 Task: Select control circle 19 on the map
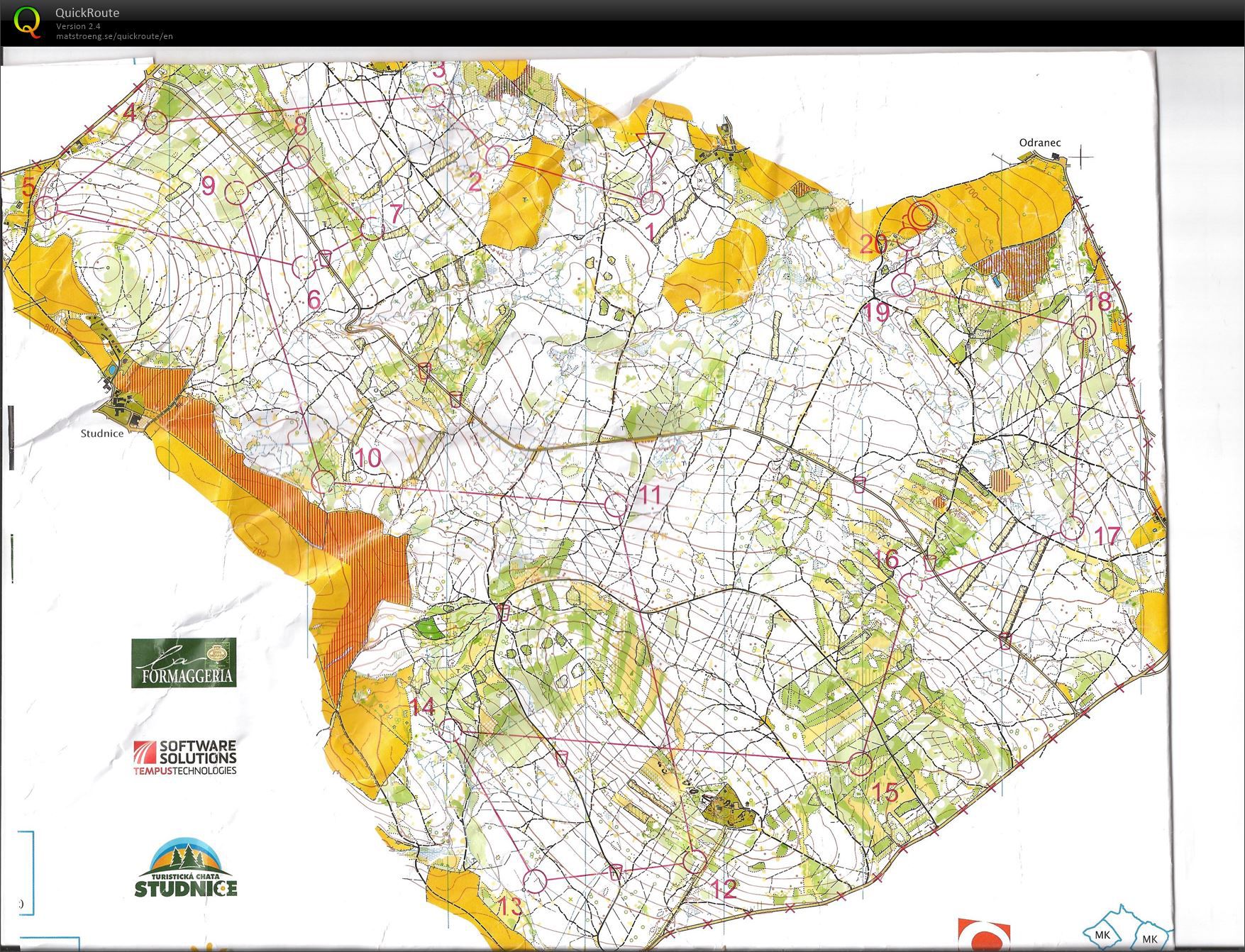pyautogui.click(x=902, y=285)
